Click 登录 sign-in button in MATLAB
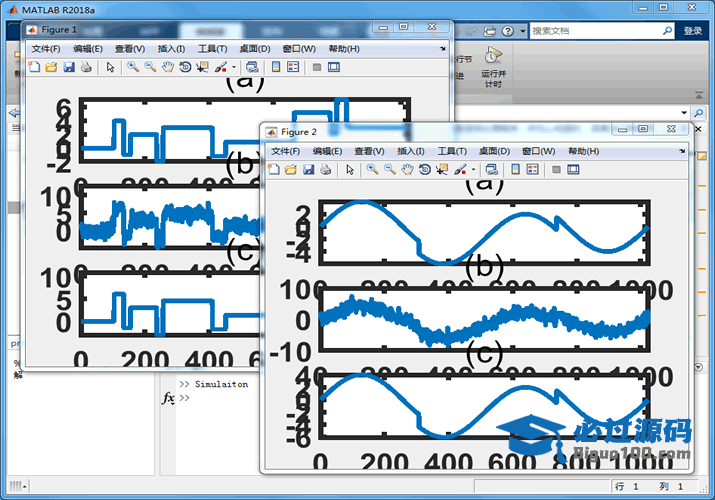 click(x=693, y=31)
